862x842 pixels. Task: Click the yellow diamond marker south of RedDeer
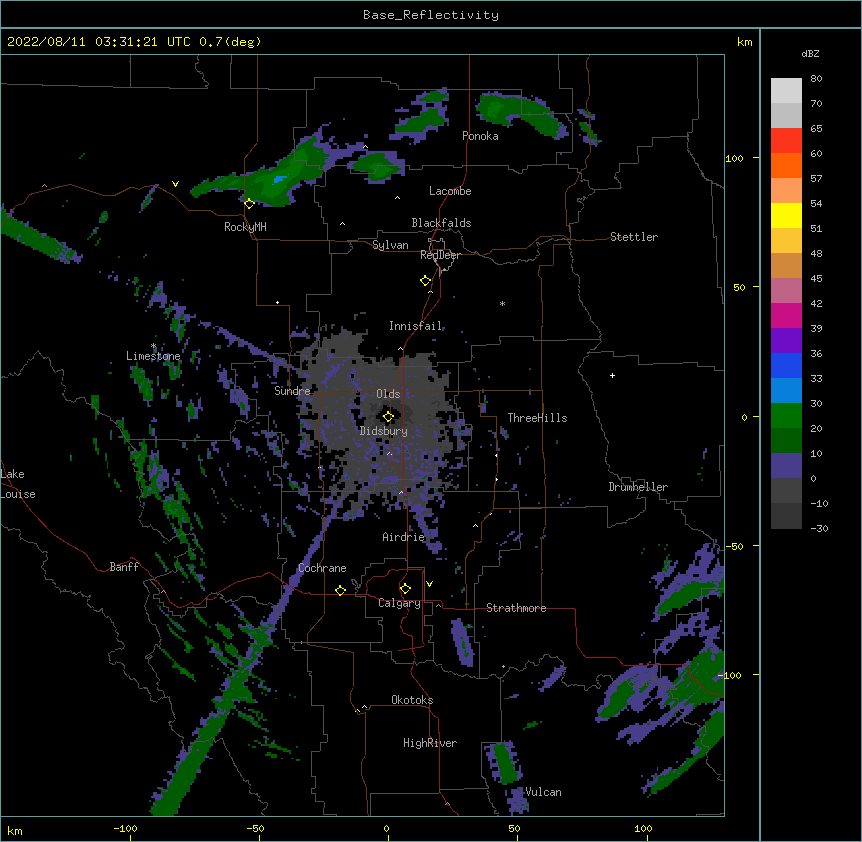tap(426, 281)
